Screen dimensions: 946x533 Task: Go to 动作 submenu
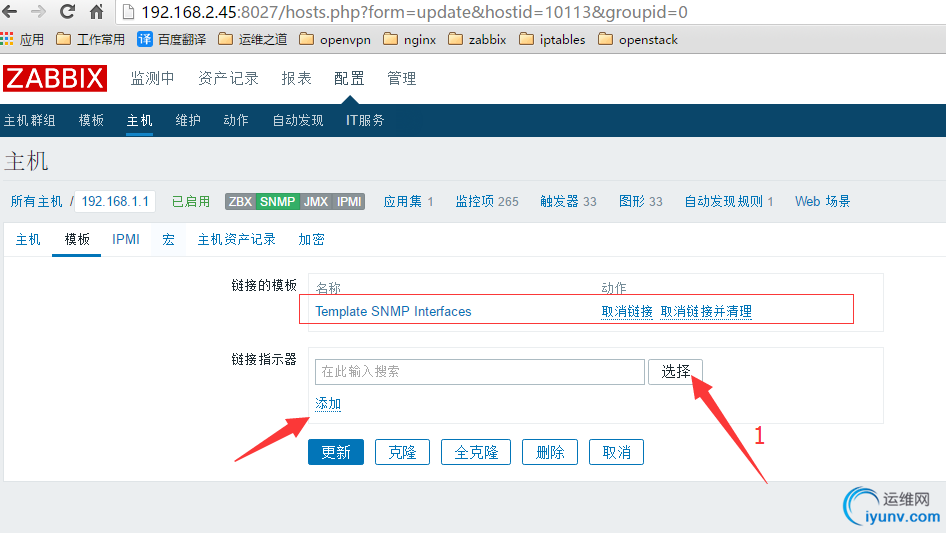pyautogui.click(x=236, y=120)
